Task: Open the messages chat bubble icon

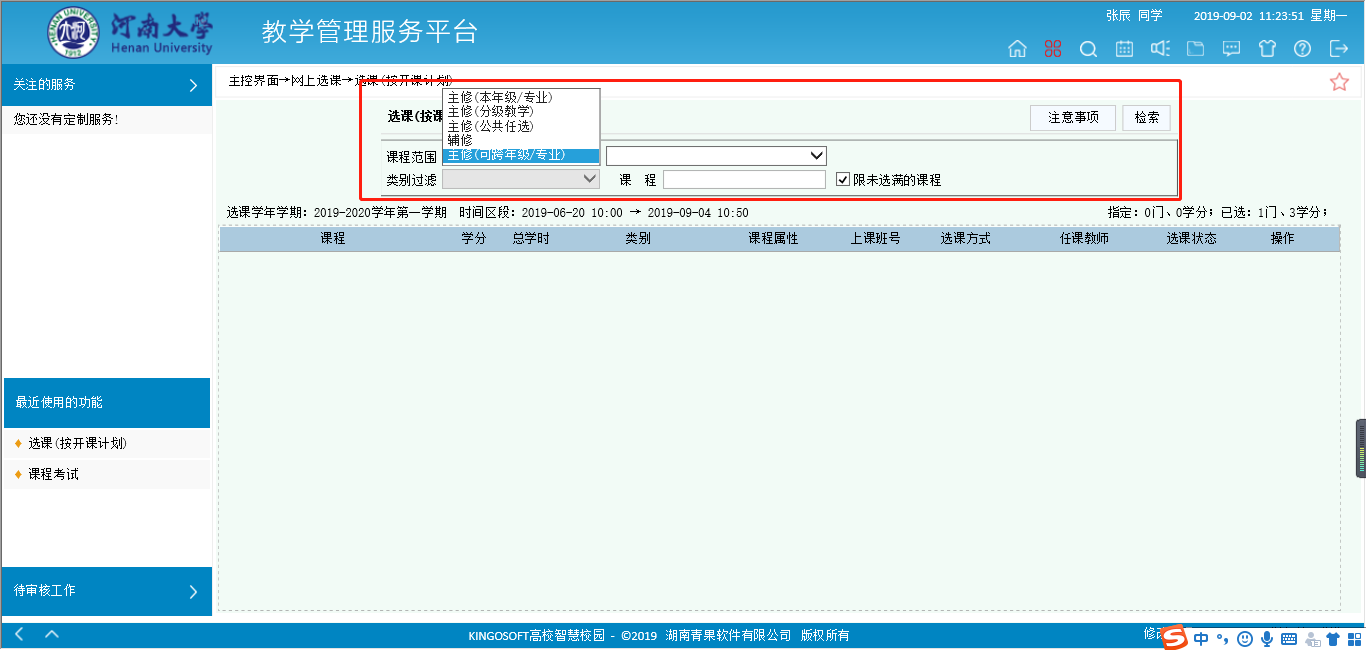Action: (1232, 49)
